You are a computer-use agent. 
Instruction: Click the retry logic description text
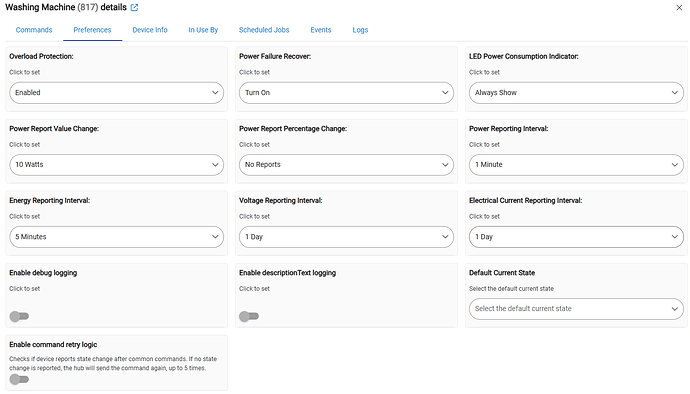113,364
